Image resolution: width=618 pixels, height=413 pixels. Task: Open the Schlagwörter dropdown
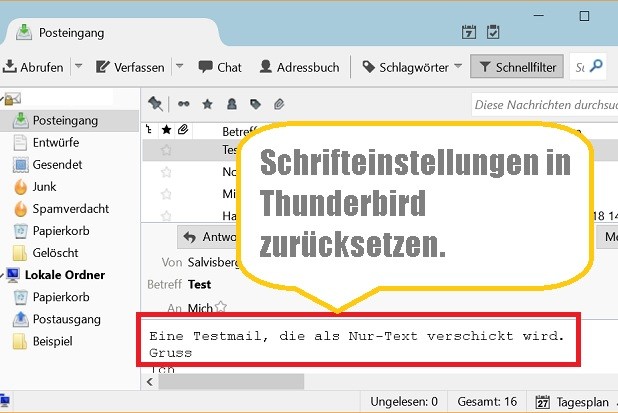click(412, 67)
